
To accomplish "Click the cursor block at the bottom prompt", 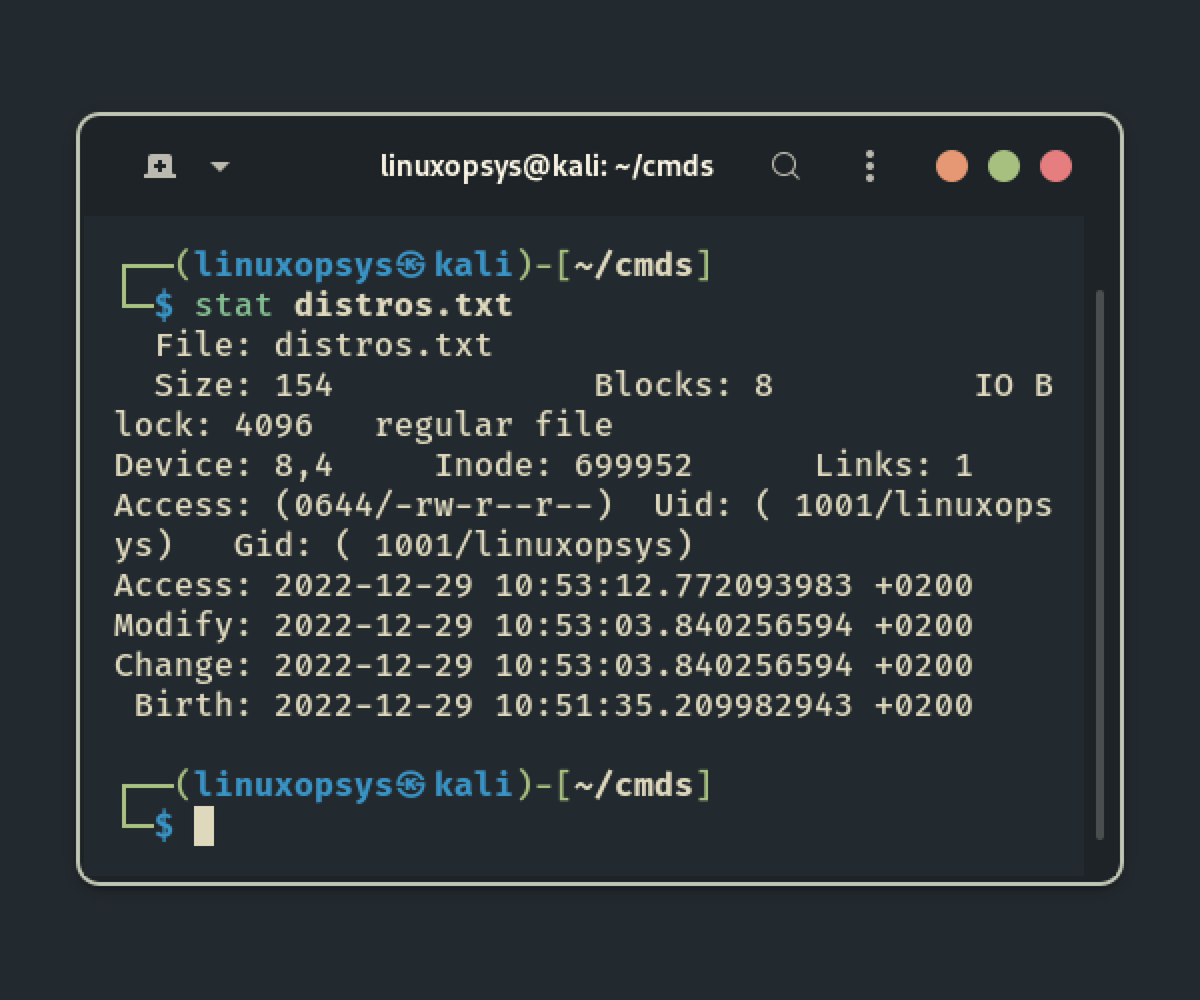I will click(x=204, y=826).
